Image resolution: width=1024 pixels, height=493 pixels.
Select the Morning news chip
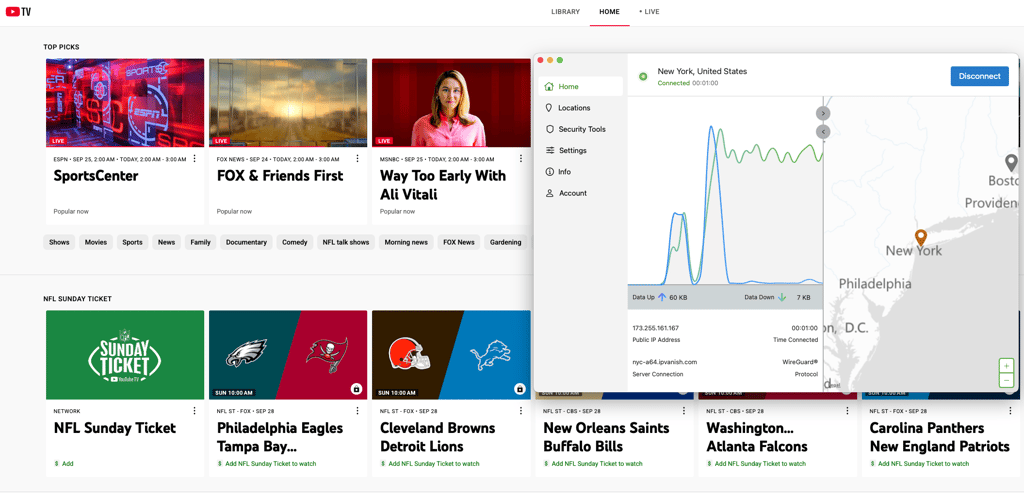click(x=406, y=242)
